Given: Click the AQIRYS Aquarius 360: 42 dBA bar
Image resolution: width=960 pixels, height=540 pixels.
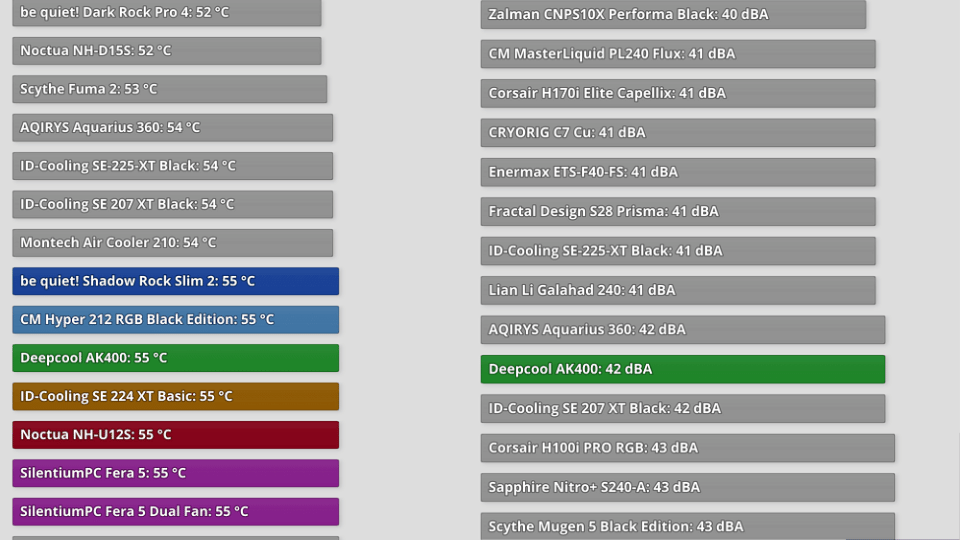Looking at the screenshot, I should pyautogui.click(x=683, y=329).
